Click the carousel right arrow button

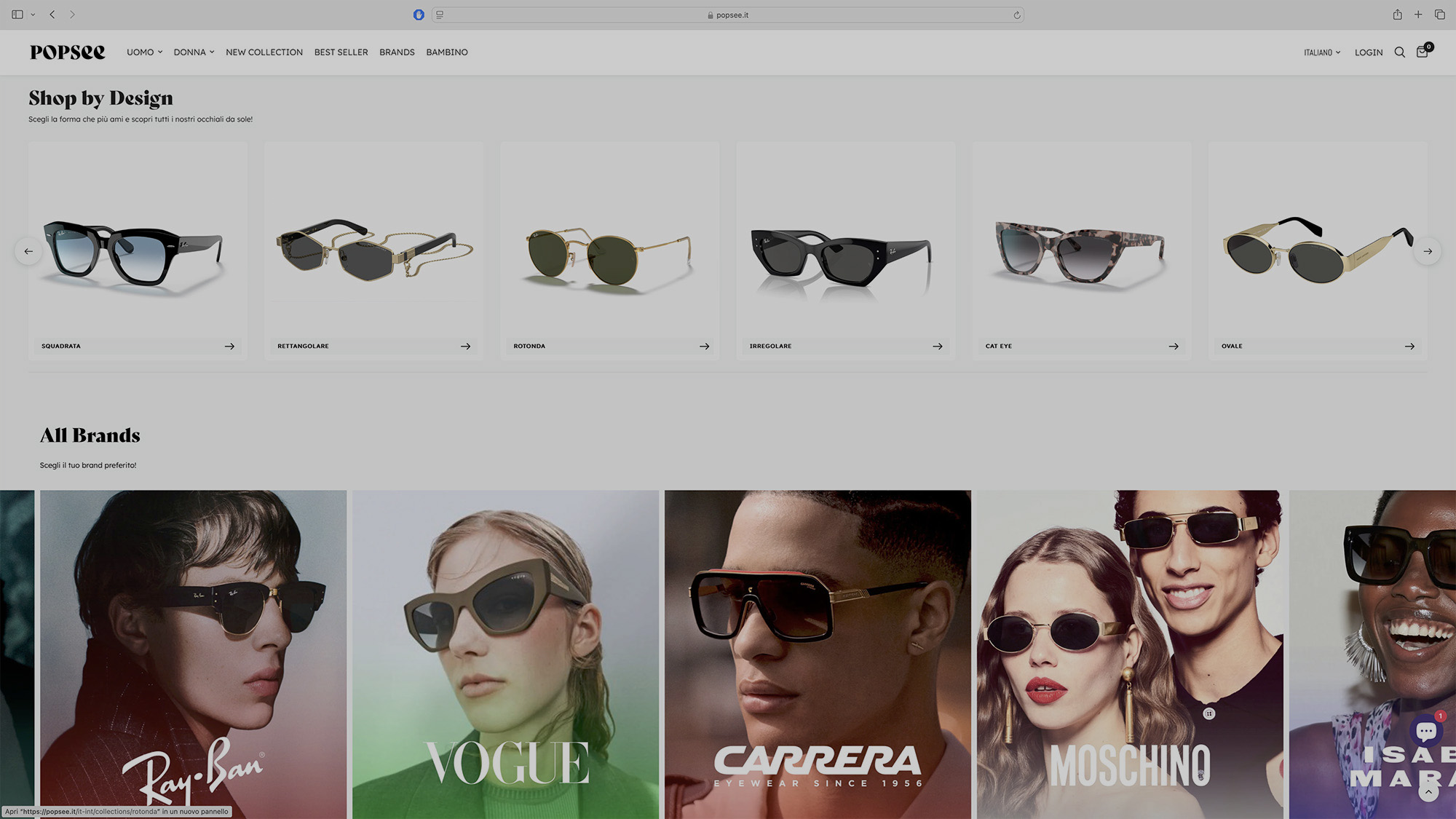(x=1428, y=251)
